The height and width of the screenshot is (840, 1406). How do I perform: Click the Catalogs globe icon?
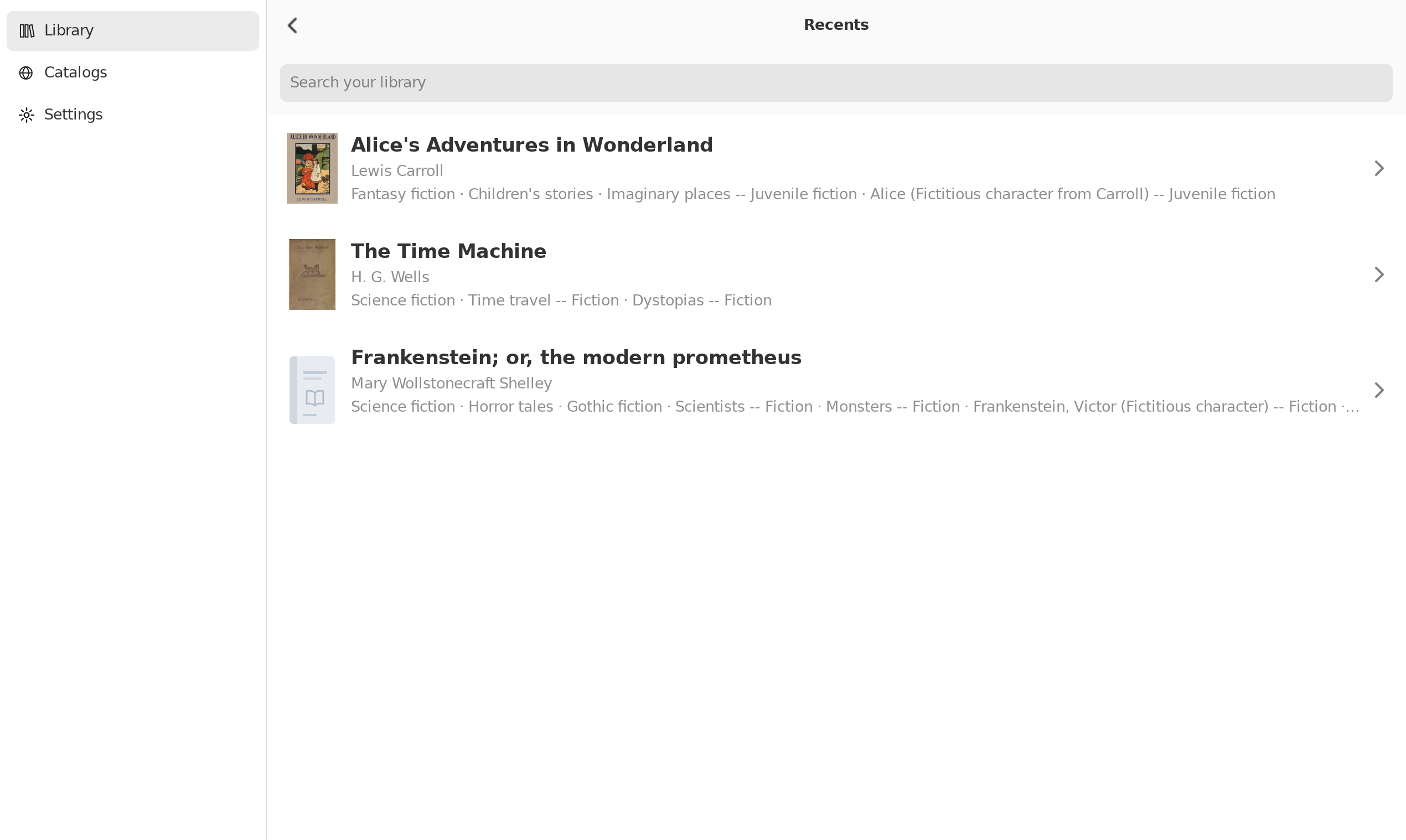(26, 73)
